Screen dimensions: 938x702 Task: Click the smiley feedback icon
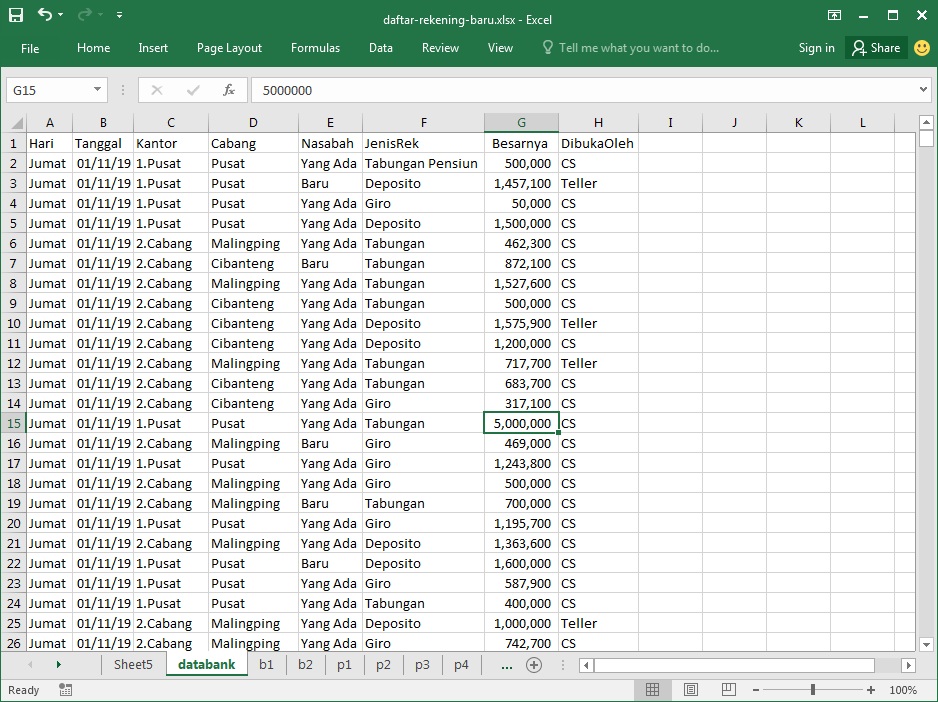[921, 47]
